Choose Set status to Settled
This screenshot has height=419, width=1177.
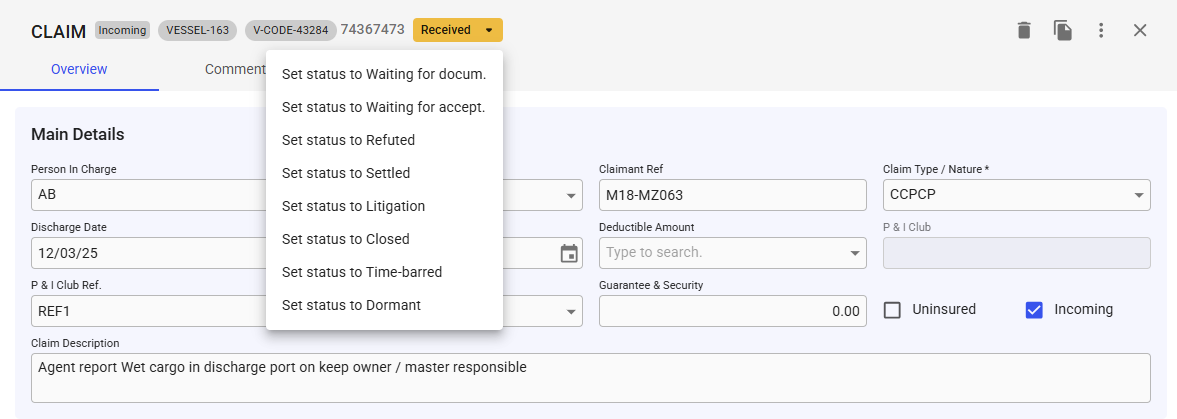pos(346,173)
